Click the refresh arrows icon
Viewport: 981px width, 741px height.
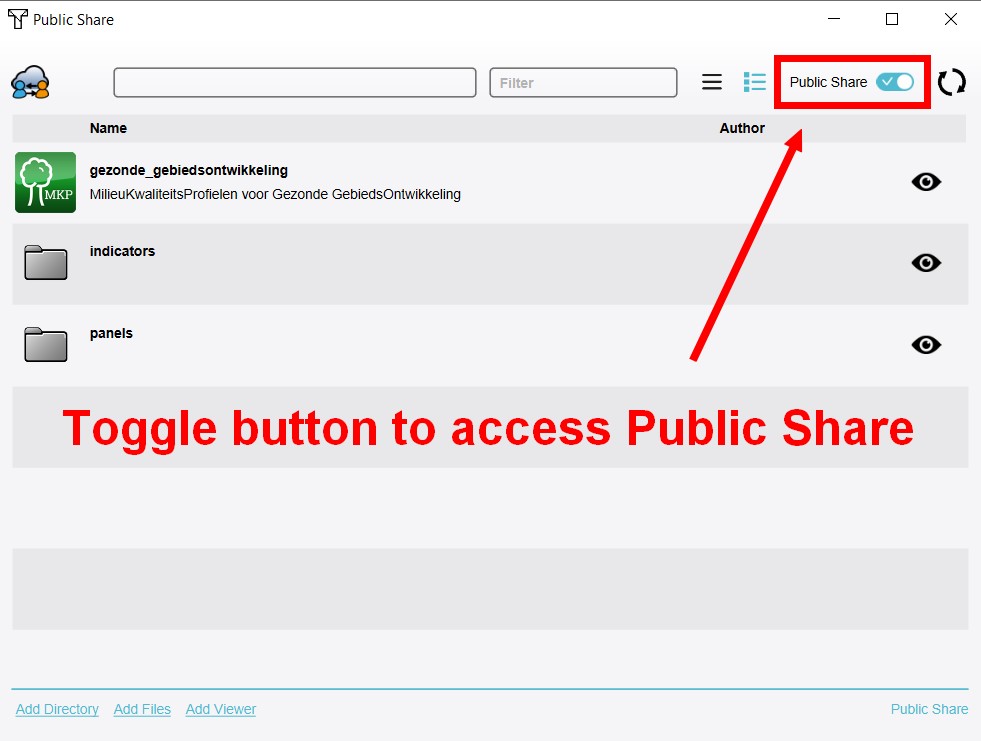pyautogui.click(x=952, y=82)
